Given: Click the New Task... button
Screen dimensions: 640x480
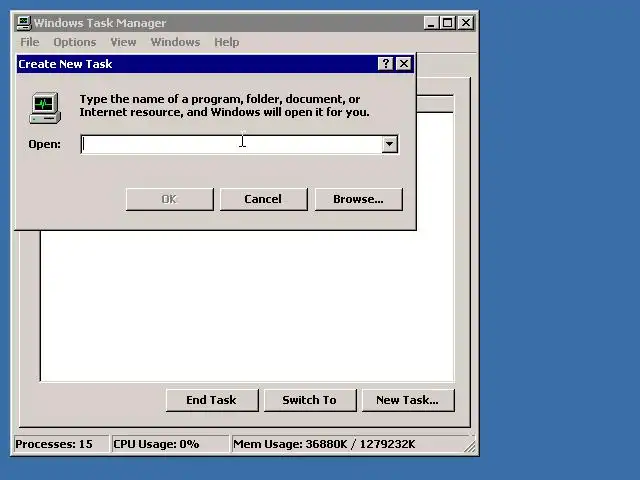Looking at the screenshot, I should coord(408,400).
